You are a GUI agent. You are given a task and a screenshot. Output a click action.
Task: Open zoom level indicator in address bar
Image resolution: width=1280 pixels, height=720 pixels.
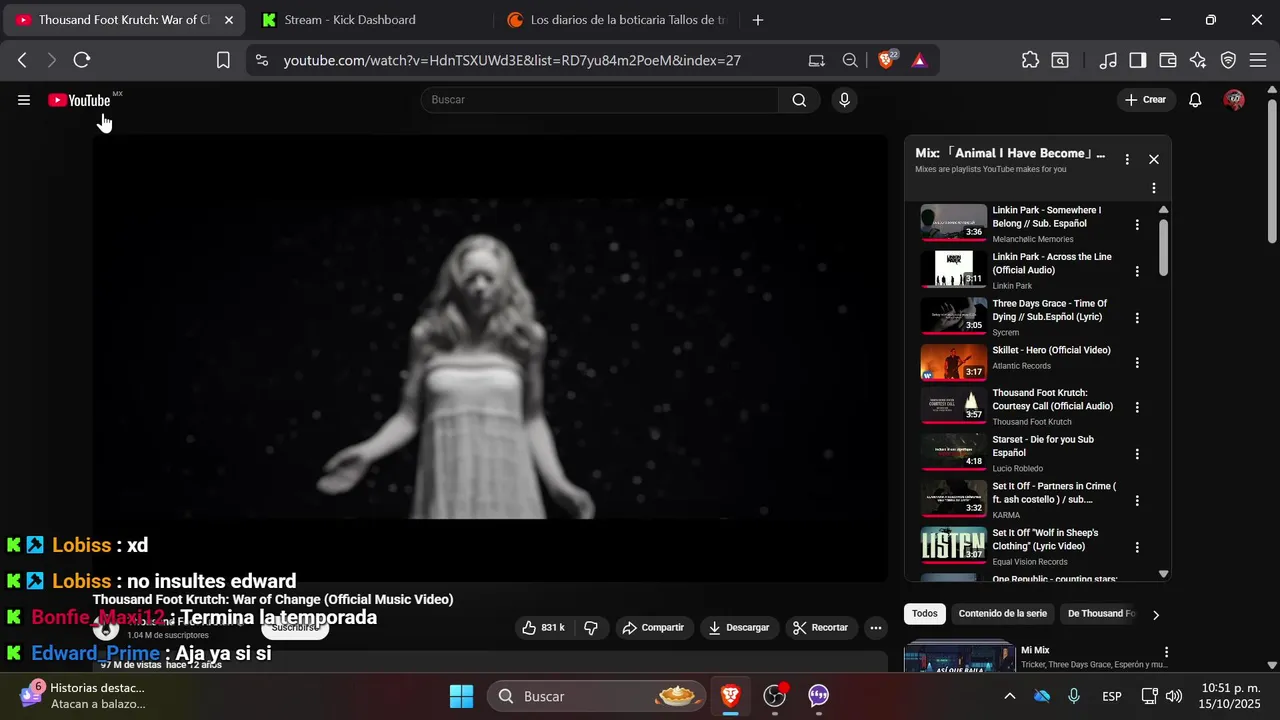pos(850,60)
